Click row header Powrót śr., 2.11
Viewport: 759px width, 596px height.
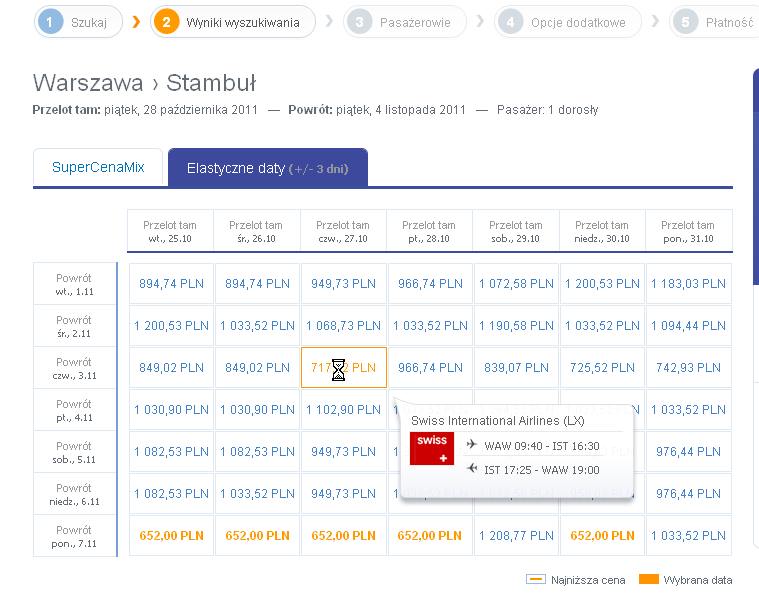75,326
